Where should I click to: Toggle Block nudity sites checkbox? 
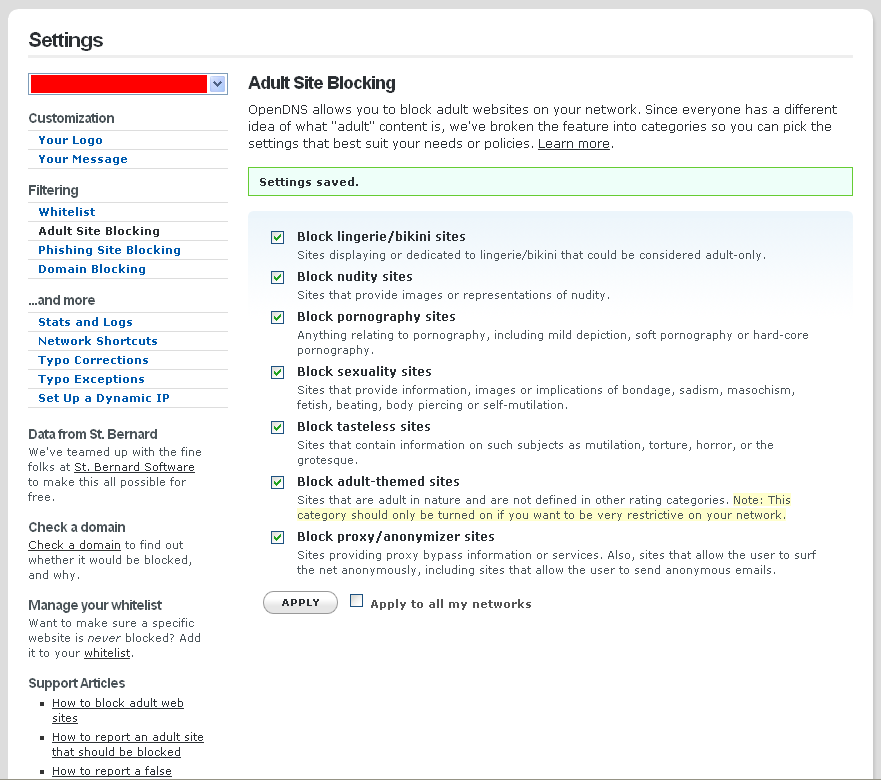coord(278,277)
